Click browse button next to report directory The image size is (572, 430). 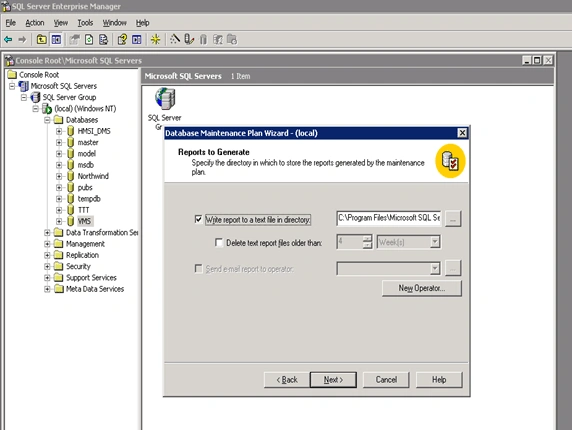point(453,219)
